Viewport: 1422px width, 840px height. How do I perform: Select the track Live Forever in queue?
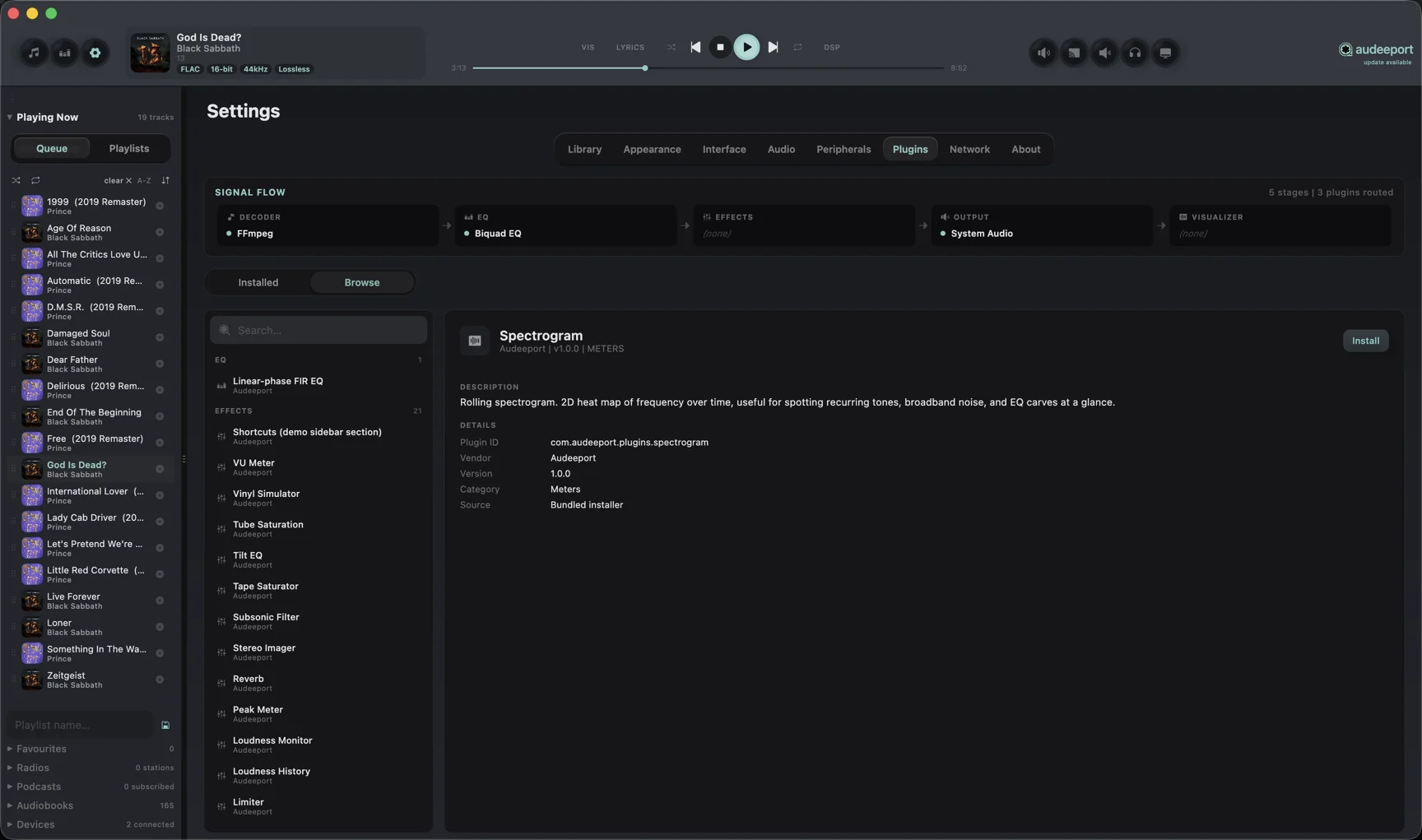pyautogui.click(x=91, y=601)
